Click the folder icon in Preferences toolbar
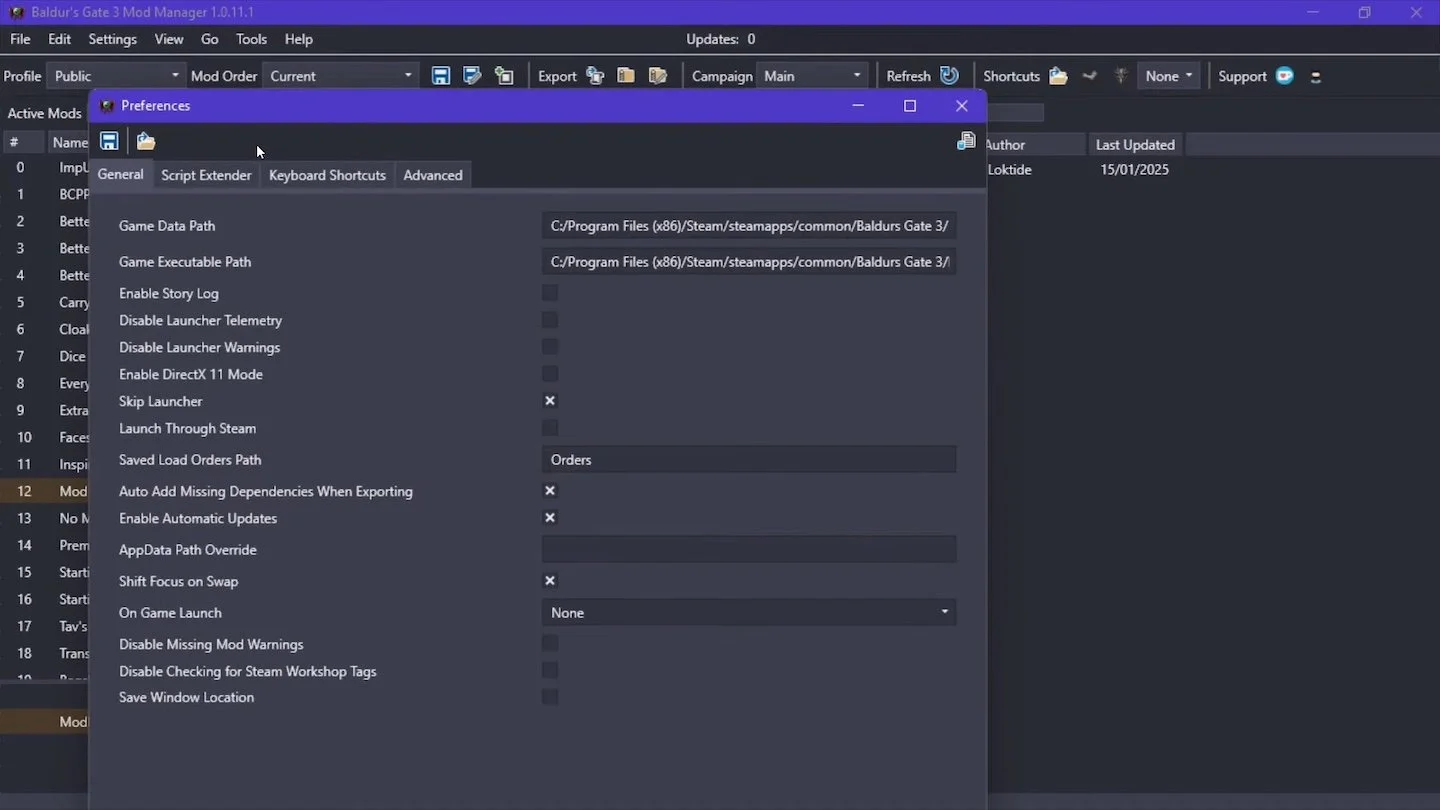 tap(146, 141)
